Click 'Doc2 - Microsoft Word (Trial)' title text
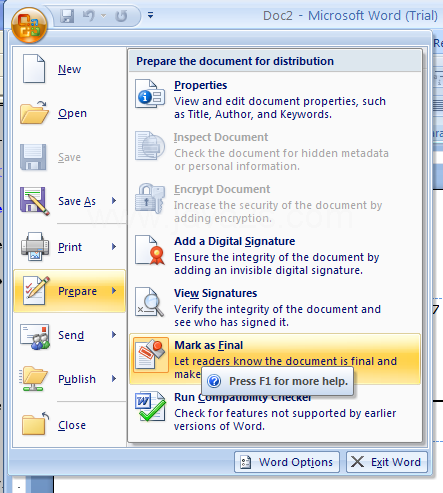The image size is (443, 493). tap(350, 16)
